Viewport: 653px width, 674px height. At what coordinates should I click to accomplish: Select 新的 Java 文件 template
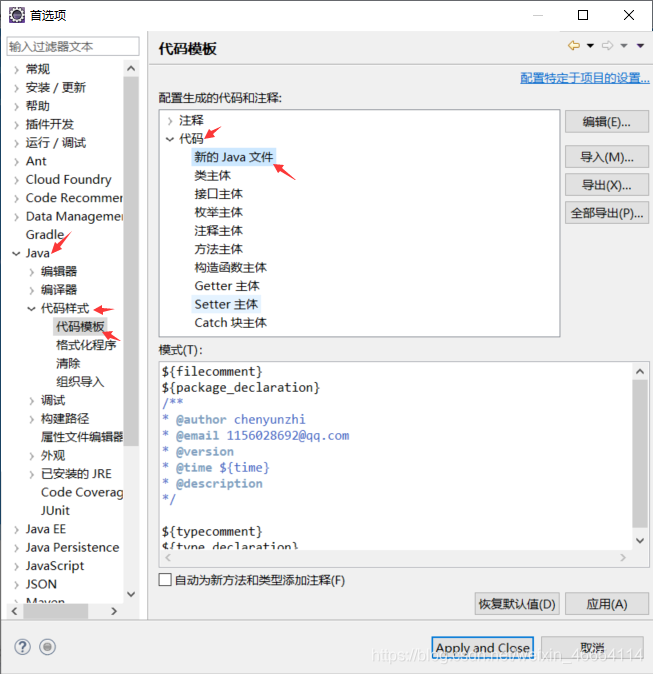coord(233,157)
